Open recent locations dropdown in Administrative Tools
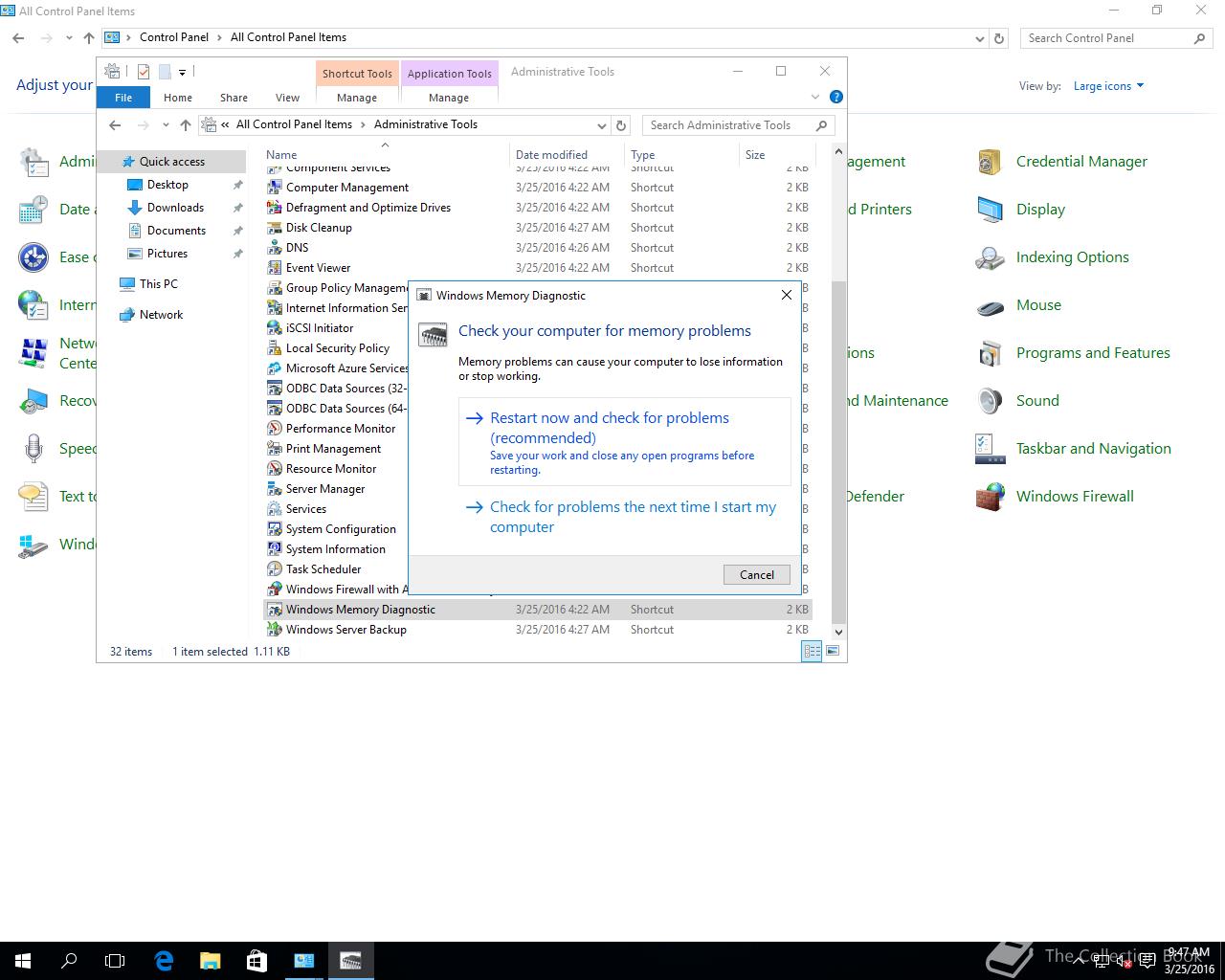The width and height of the screenshot is (1225, 980). coord(166,125)
